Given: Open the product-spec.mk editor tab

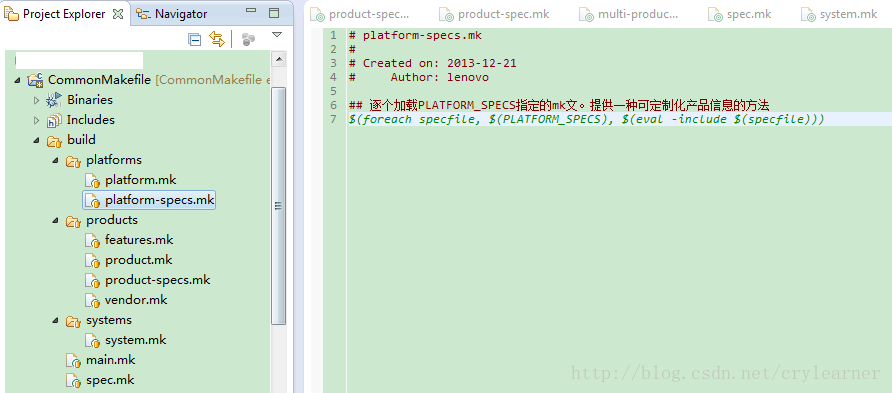Looking at the screenshot, I should pos(495,14).
